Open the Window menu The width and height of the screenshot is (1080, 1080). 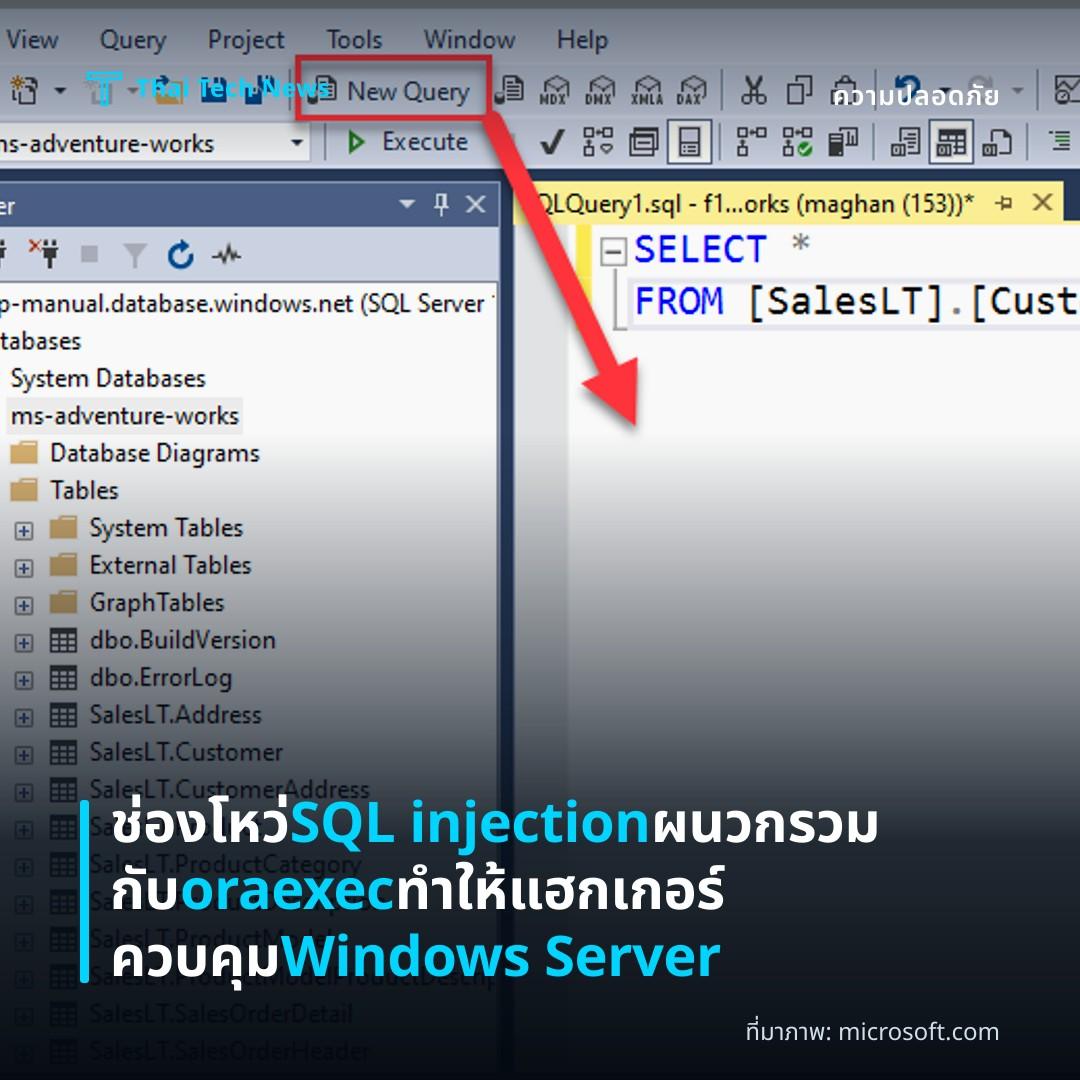point(469,39)
